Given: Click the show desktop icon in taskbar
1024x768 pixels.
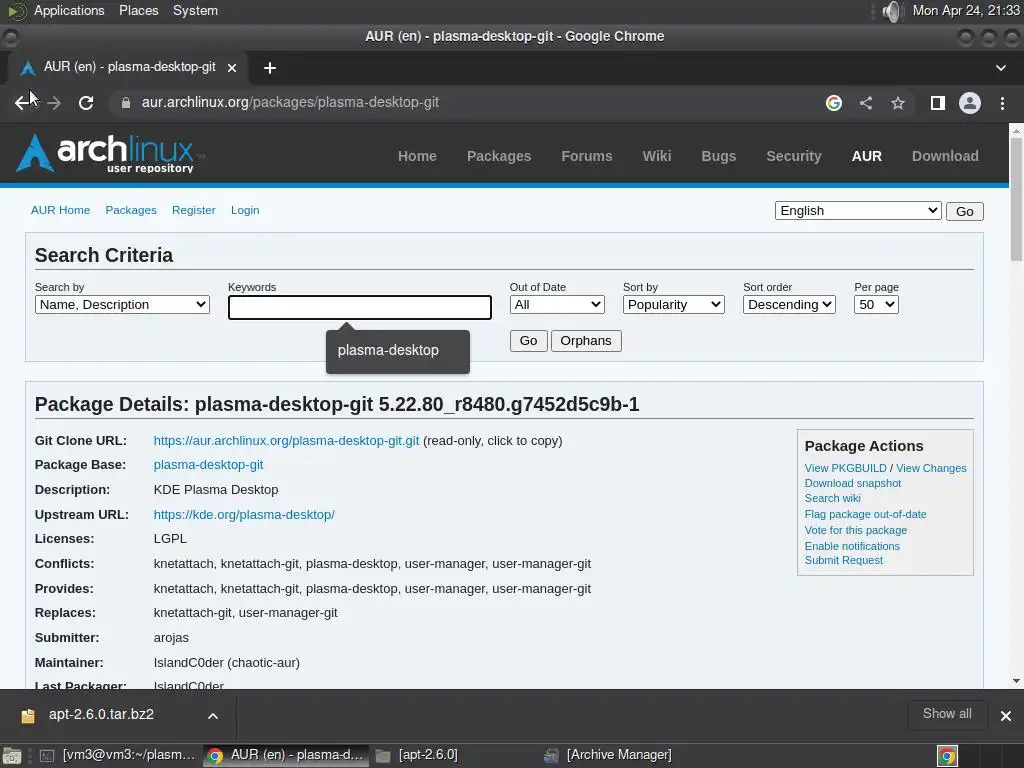Looking at the screenshot, I should (12, 756).
